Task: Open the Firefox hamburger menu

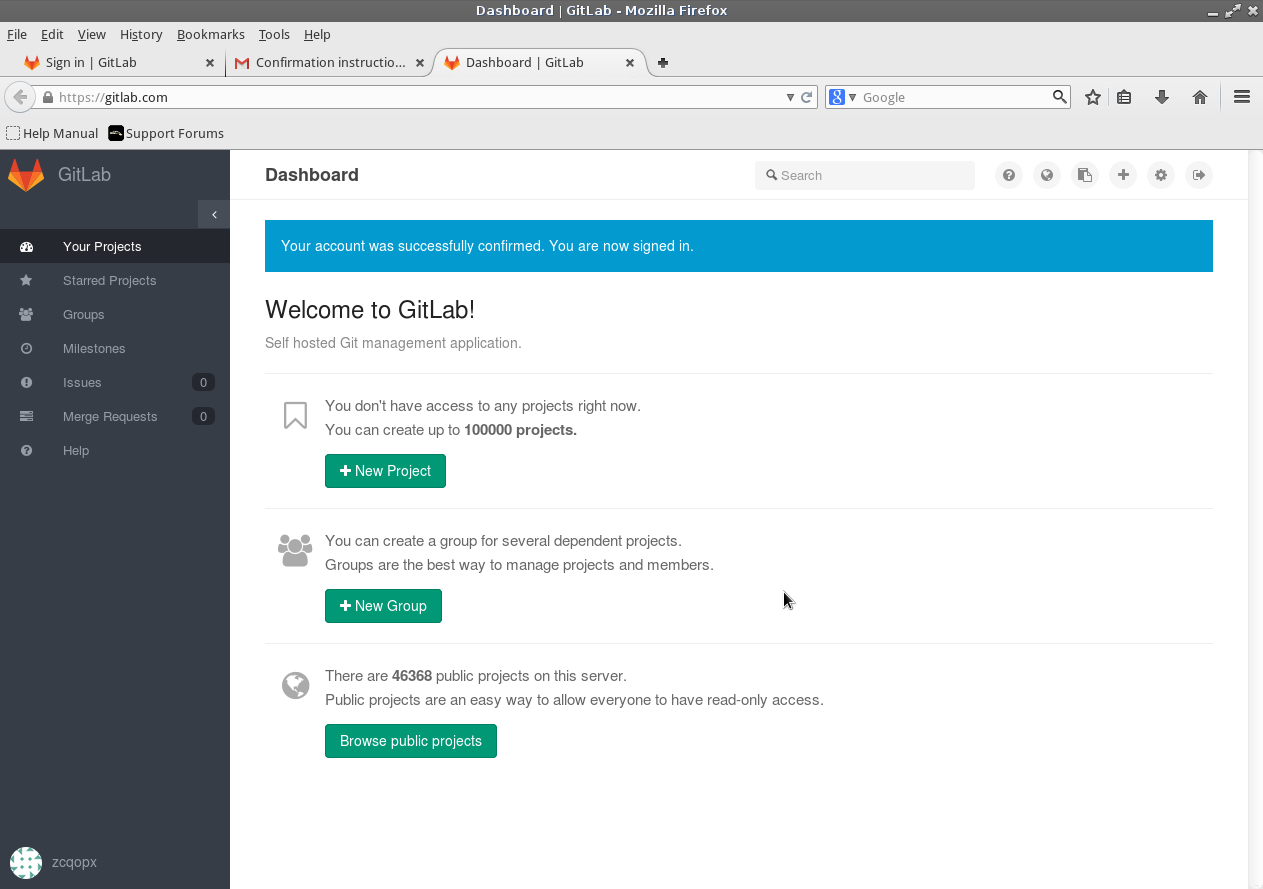Action: click(x=1242, y=97)
